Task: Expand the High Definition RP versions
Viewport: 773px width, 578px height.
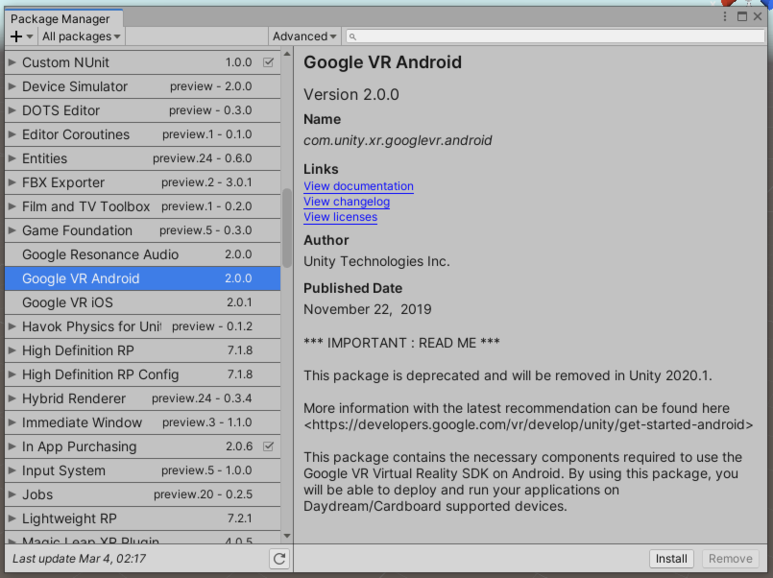Action: pos(12,350)
